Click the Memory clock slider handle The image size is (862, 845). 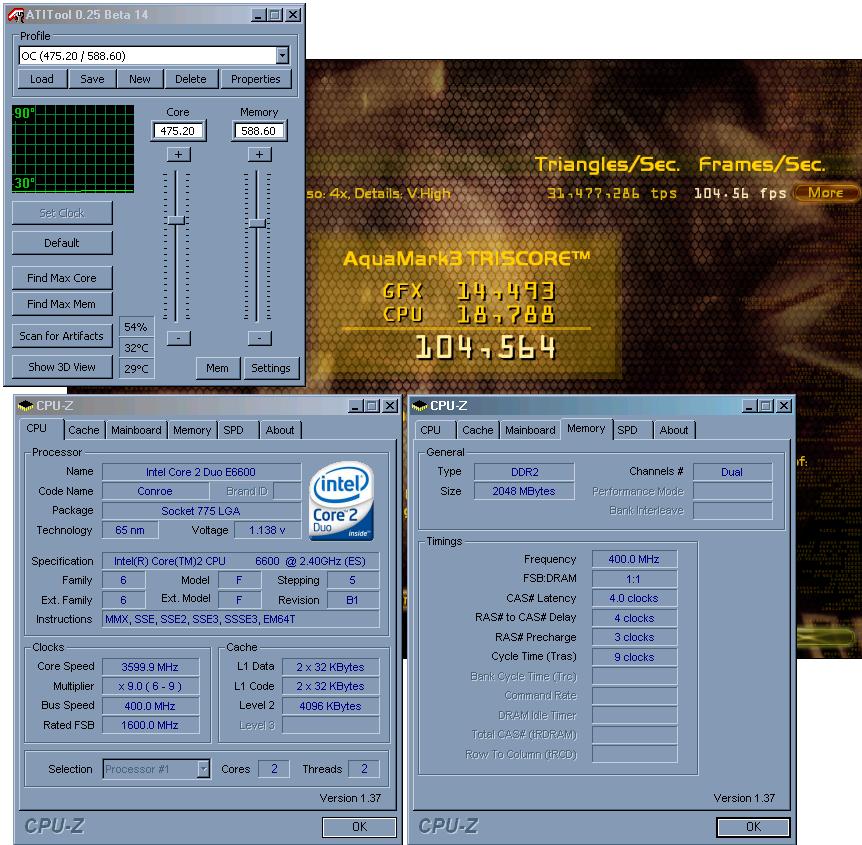257,223
